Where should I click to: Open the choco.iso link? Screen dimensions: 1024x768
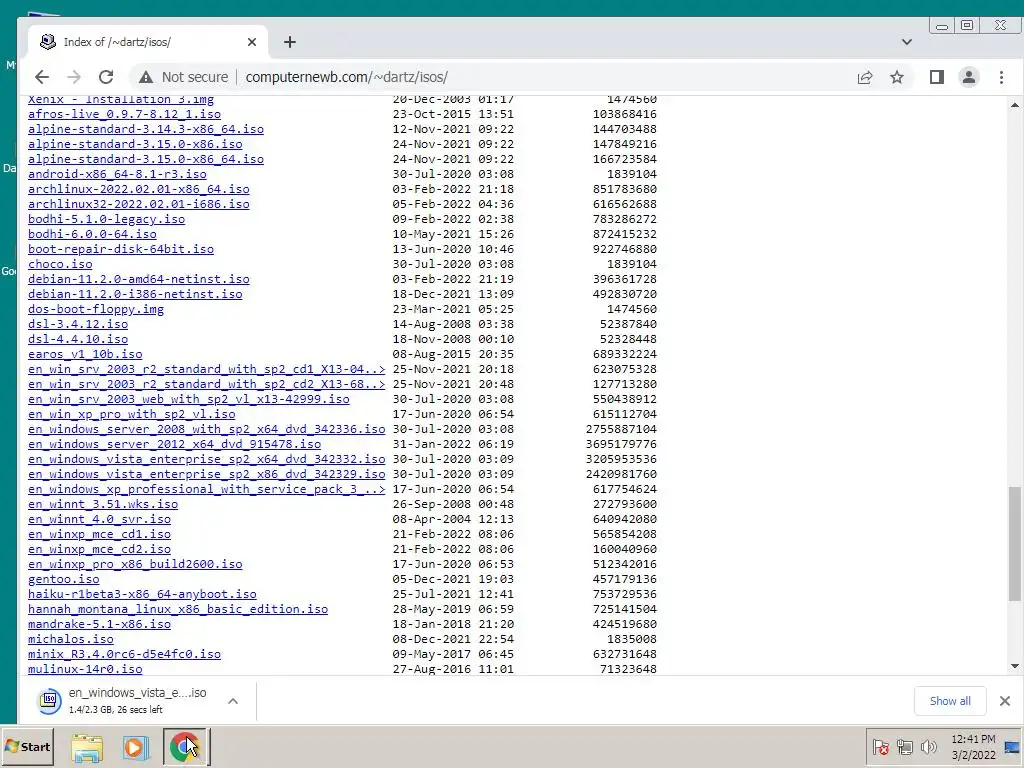[x=60, y=264]
